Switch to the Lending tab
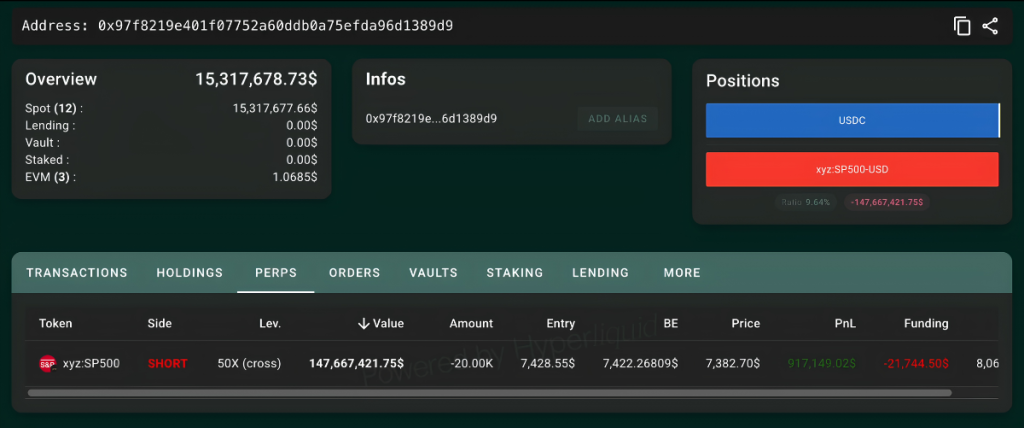The height and width of the screenshot is (428, 1024). tap(600, 272)
